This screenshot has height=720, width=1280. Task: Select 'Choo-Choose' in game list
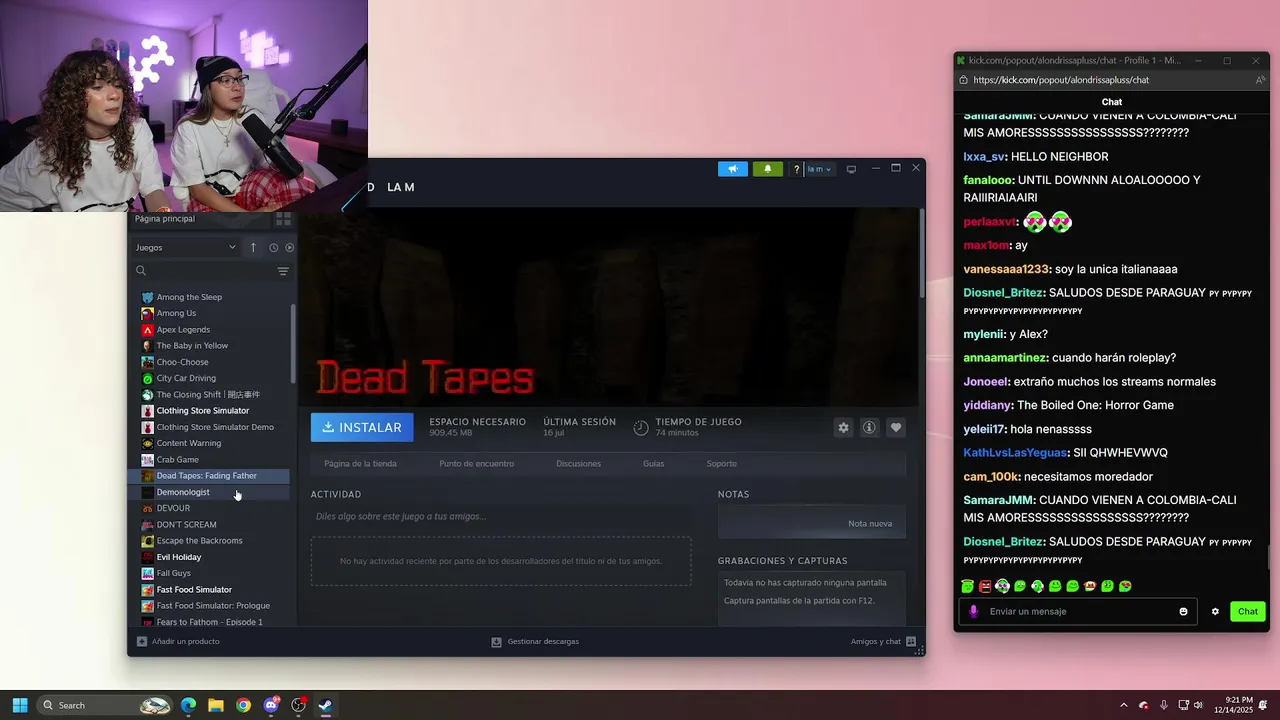coord(182,362)
